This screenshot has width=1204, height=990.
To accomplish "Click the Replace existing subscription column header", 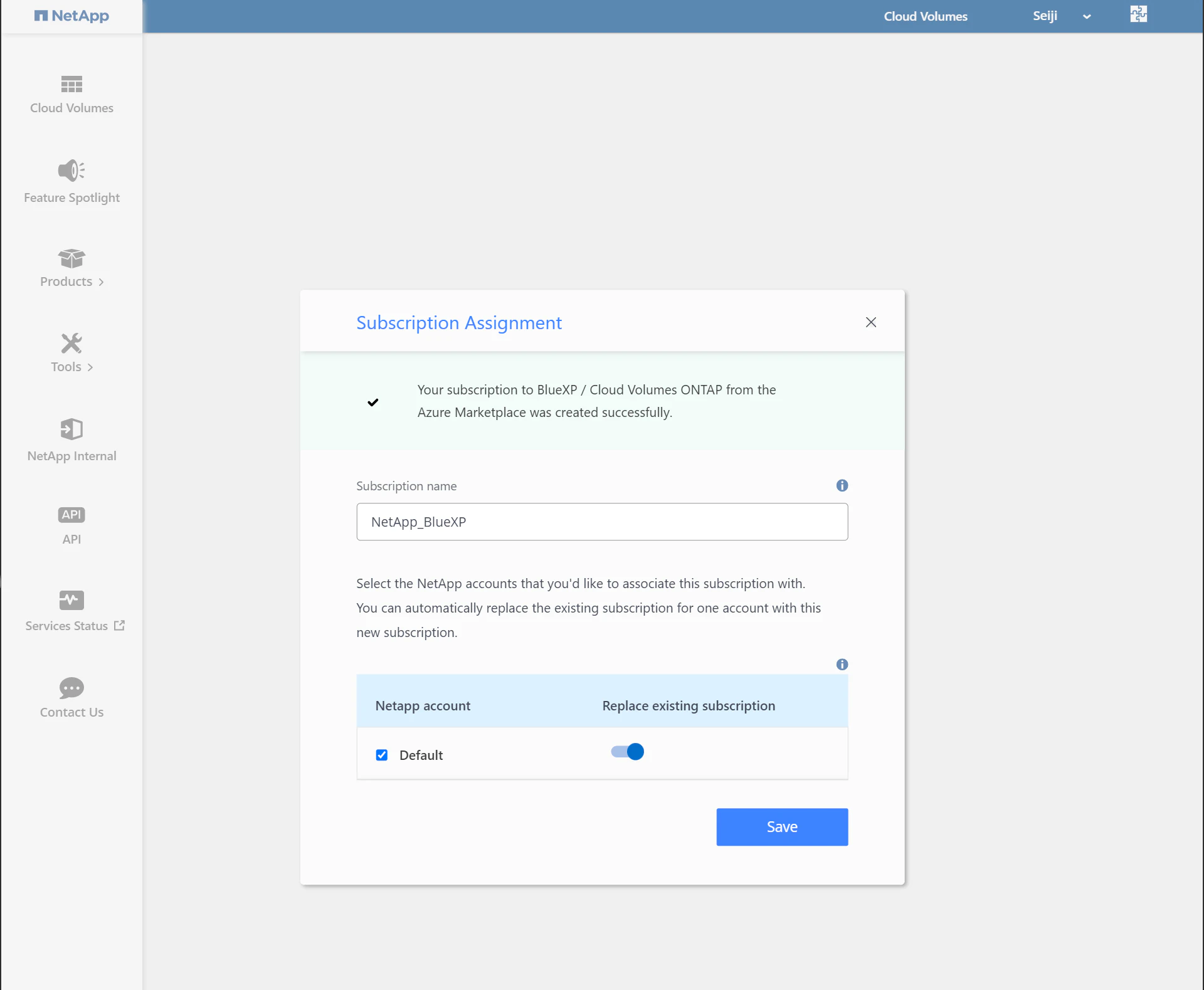I will coord(689,706).
